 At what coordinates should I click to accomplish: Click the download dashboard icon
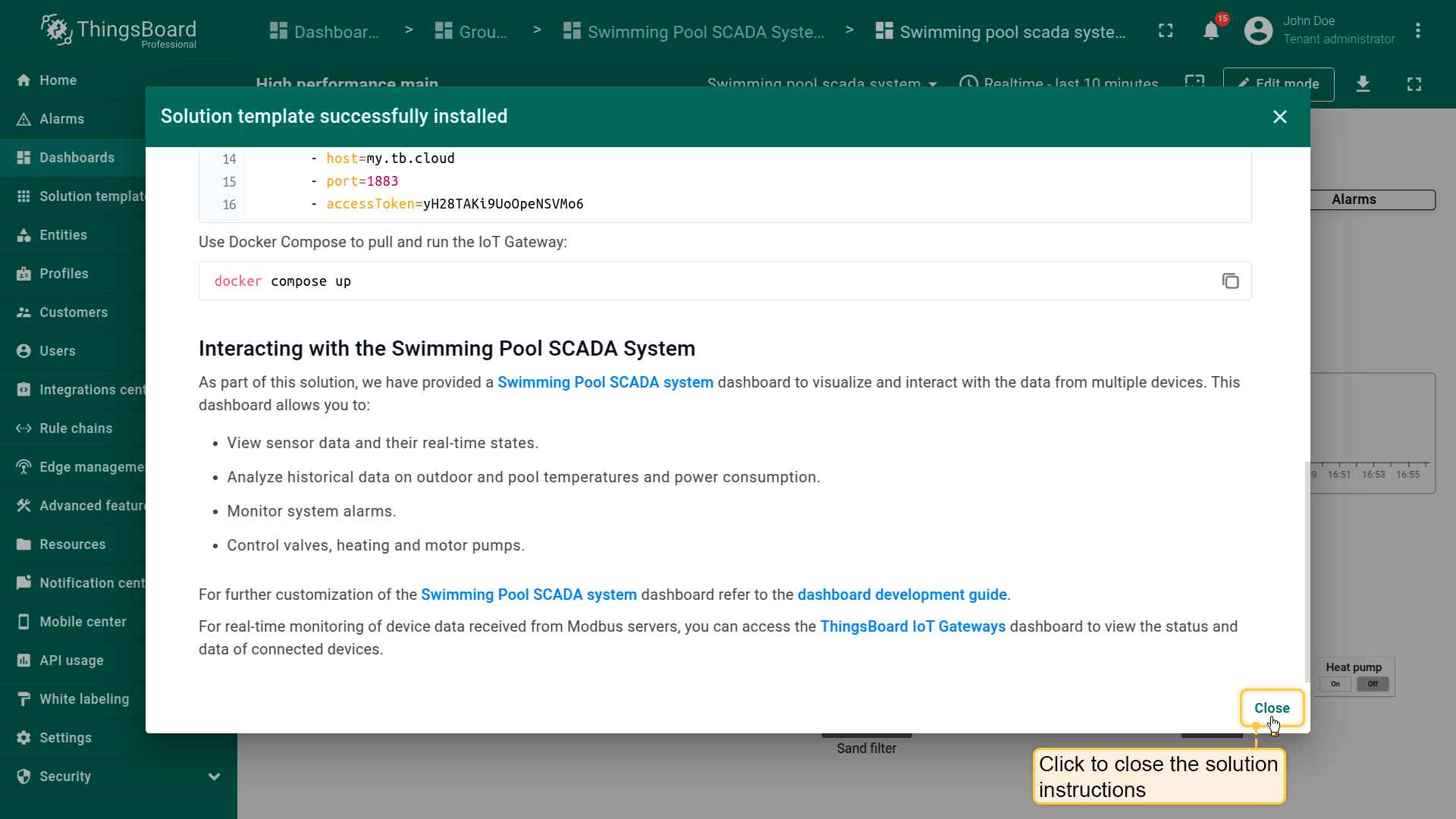1363,83
